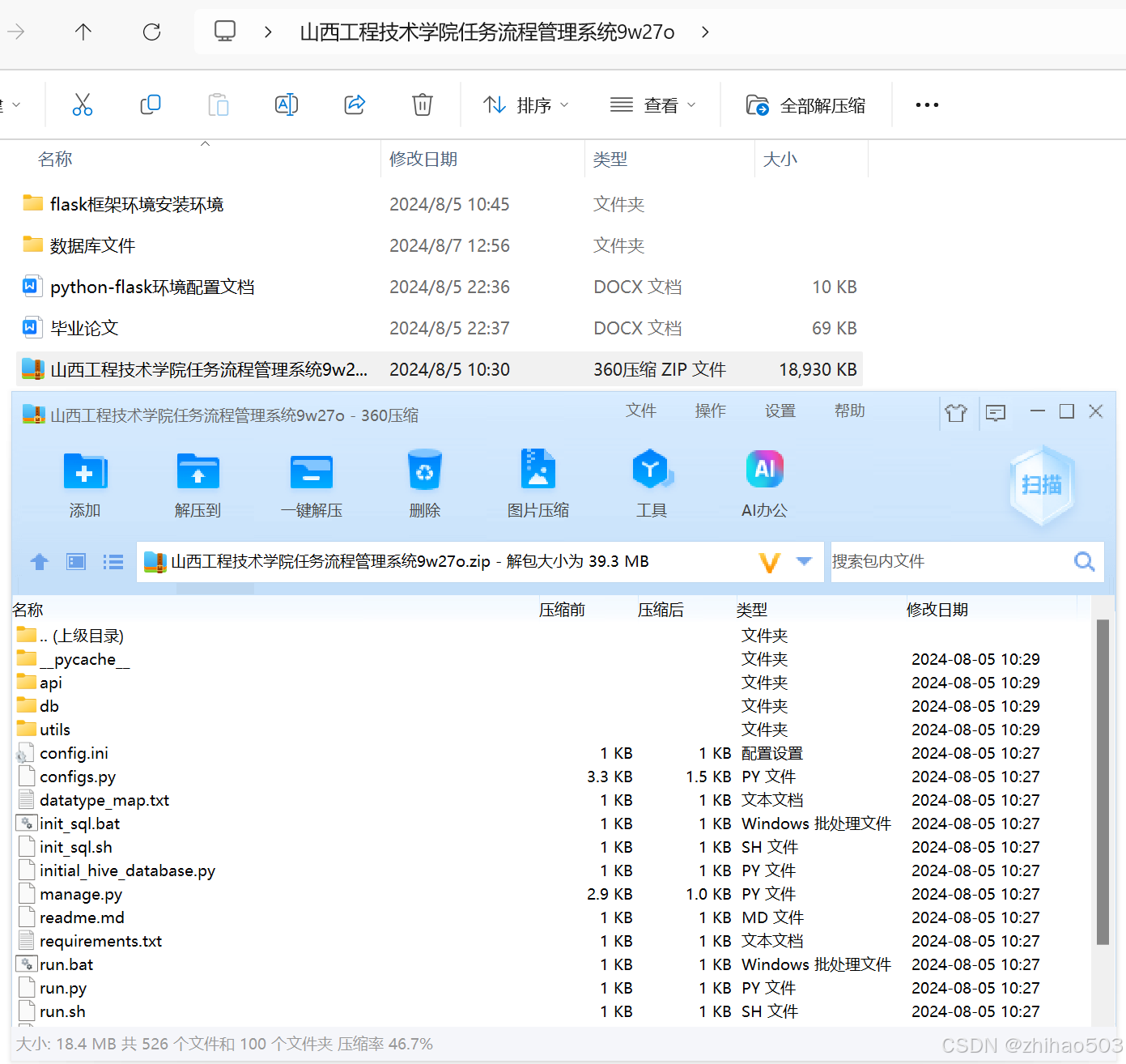Viewport: 1126px width, 1064px height.
Task: Click the 添加 (Add) icon in 360压缩
Action: click(85, 470)
